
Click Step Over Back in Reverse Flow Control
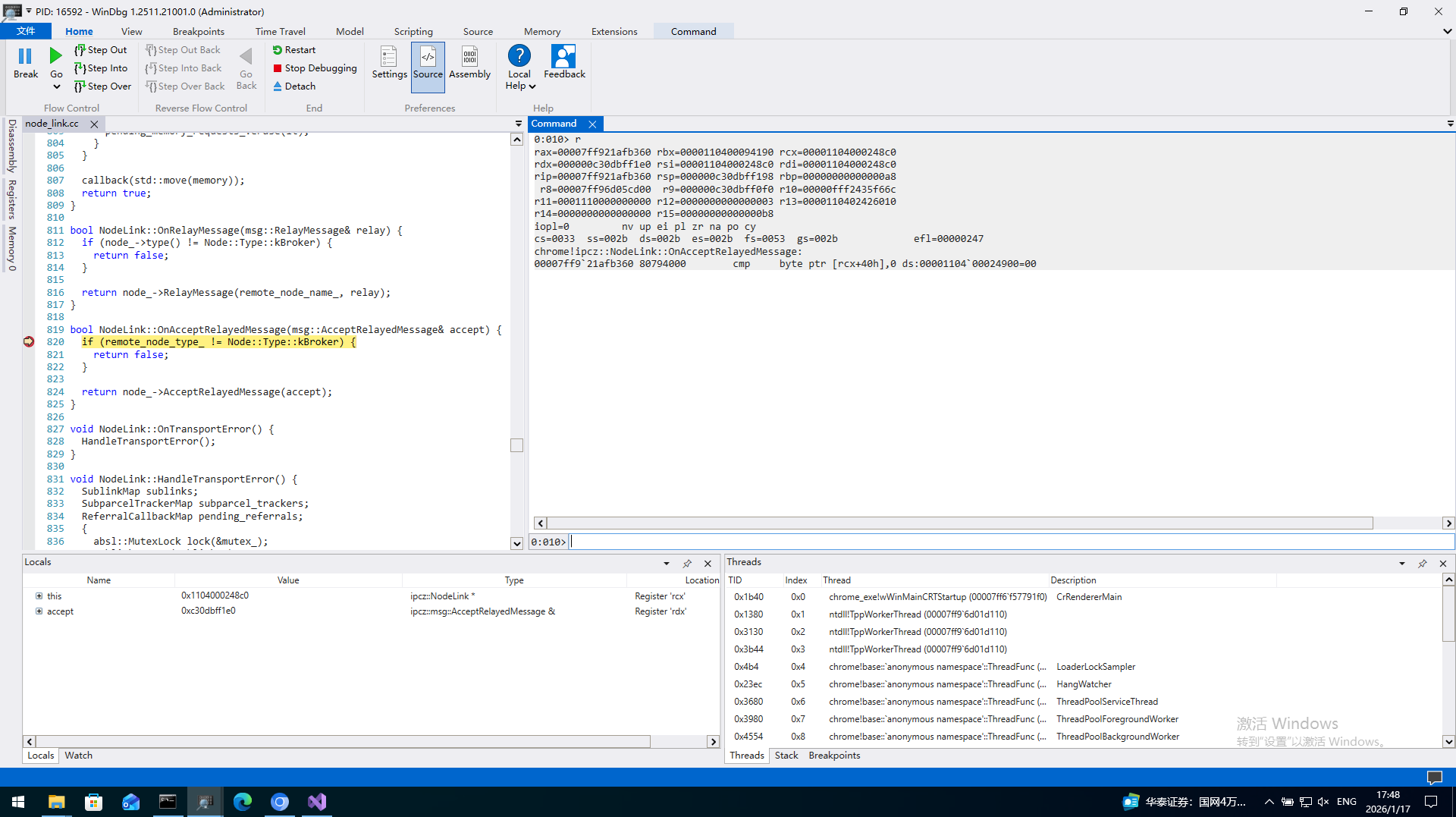[x=185, y=86]
